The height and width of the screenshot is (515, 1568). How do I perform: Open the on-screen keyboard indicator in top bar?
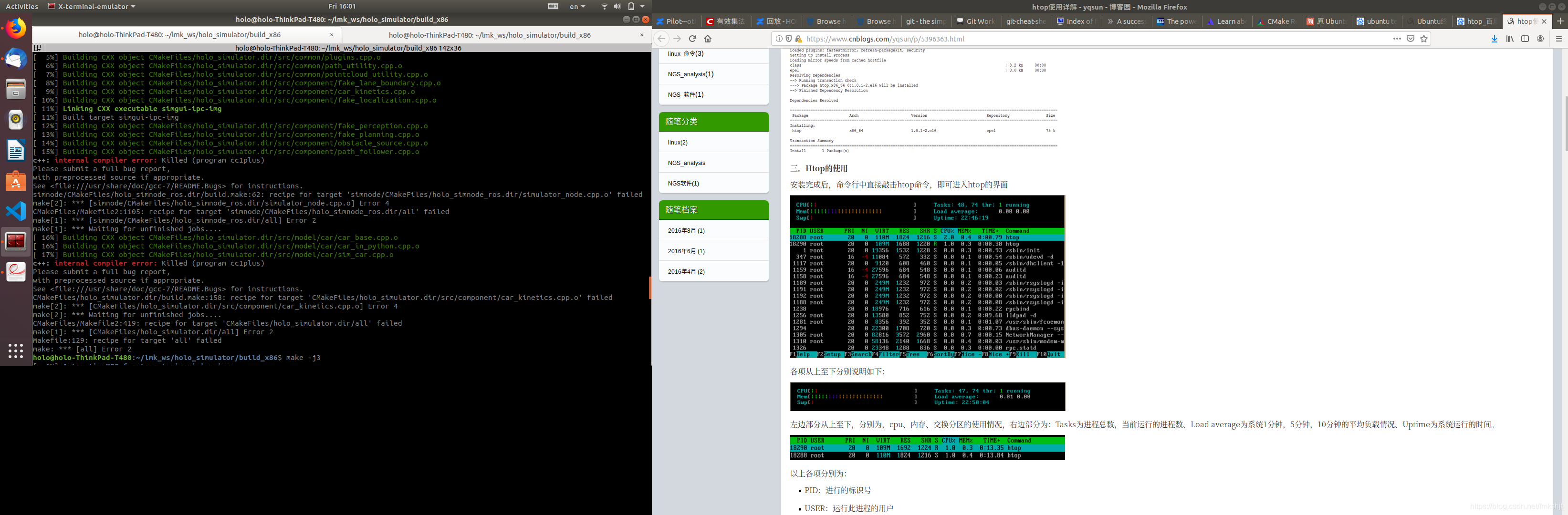click(553, 6)
